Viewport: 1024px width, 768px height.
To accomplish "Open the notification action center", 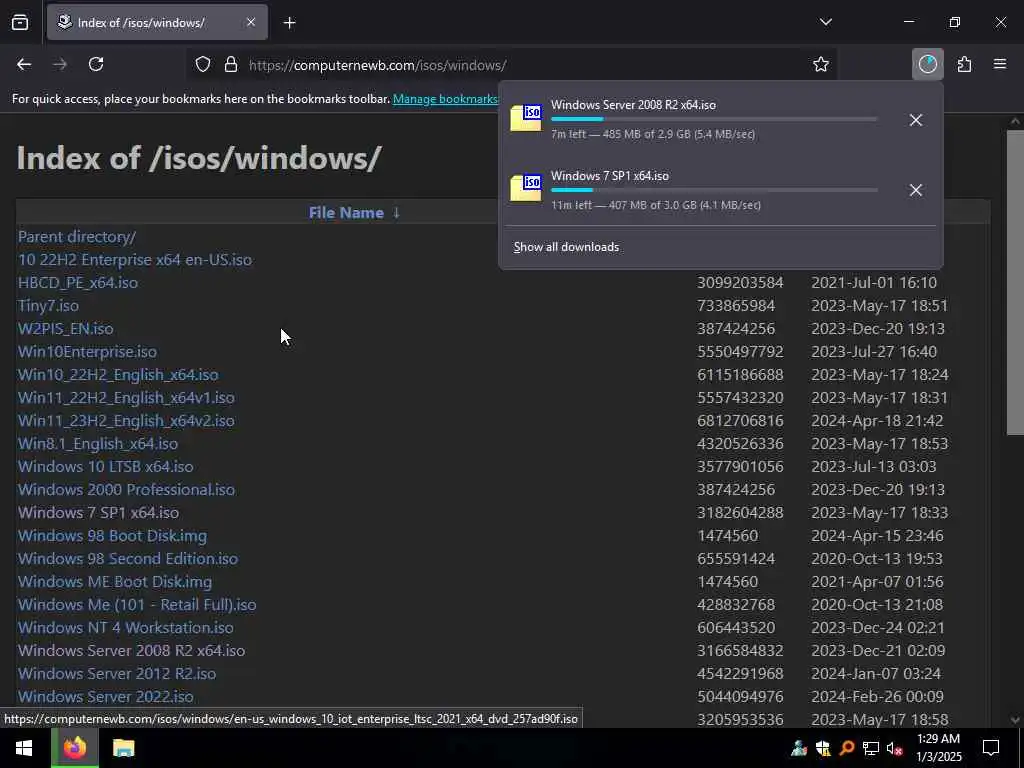I will pos(991,748).
